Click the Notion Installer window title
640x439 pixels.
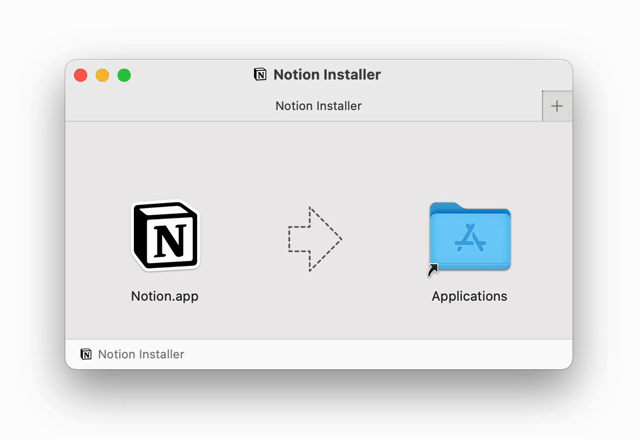click(x=327, y=75)
